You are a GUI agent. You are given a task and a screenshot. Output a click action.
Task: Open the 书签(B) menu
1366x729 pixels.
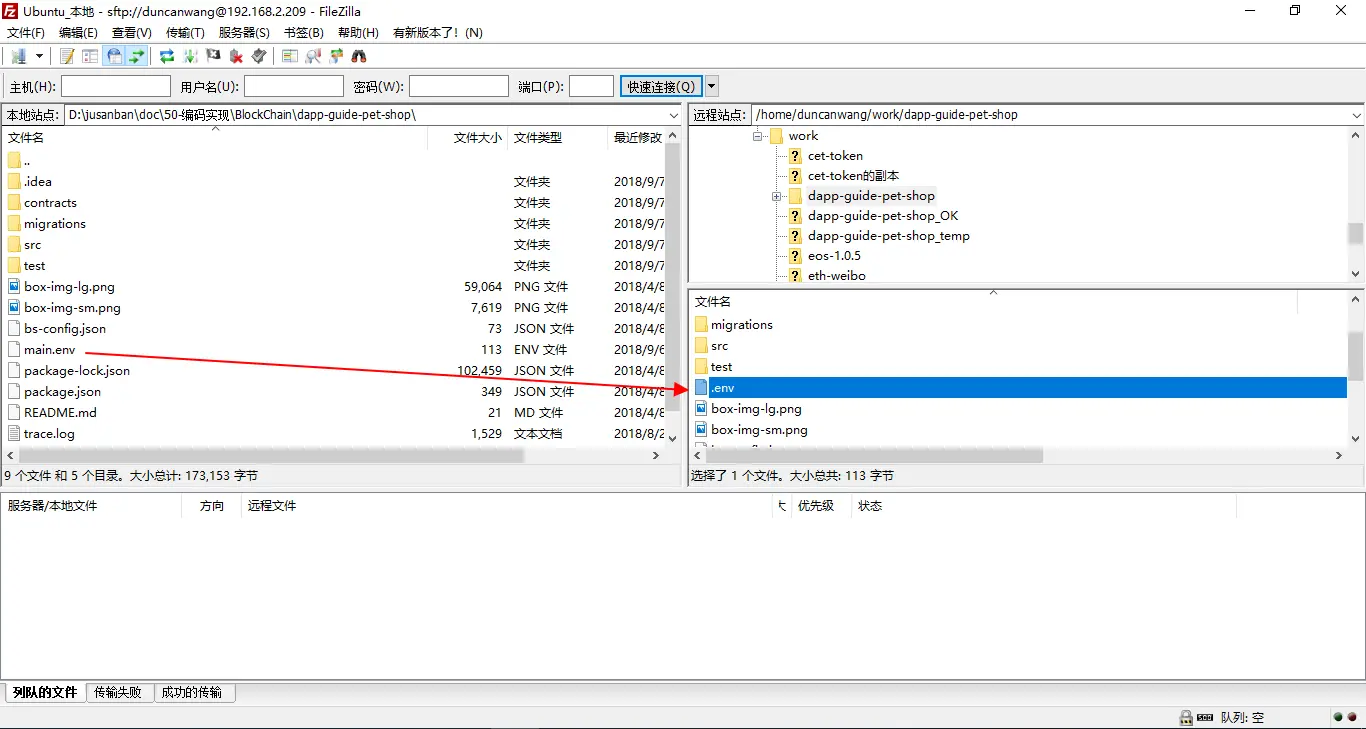pos(303,33)
